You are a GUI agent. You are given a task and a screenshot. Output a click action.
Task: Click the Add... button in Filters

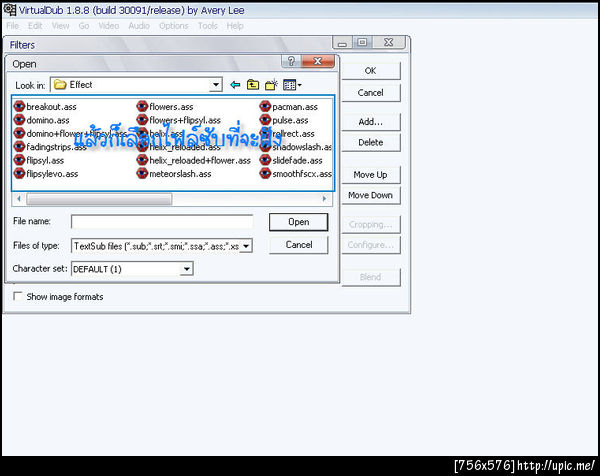(x=370, y=122)
